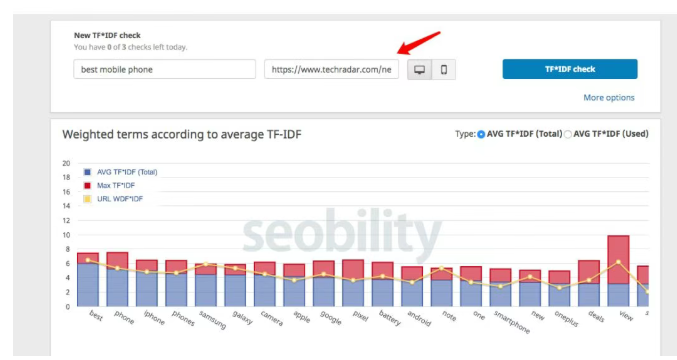The width and height of the screenshot is (677, 360).
Task: Click the bar above 'camera' term
Action: click(x=265, y=284)
